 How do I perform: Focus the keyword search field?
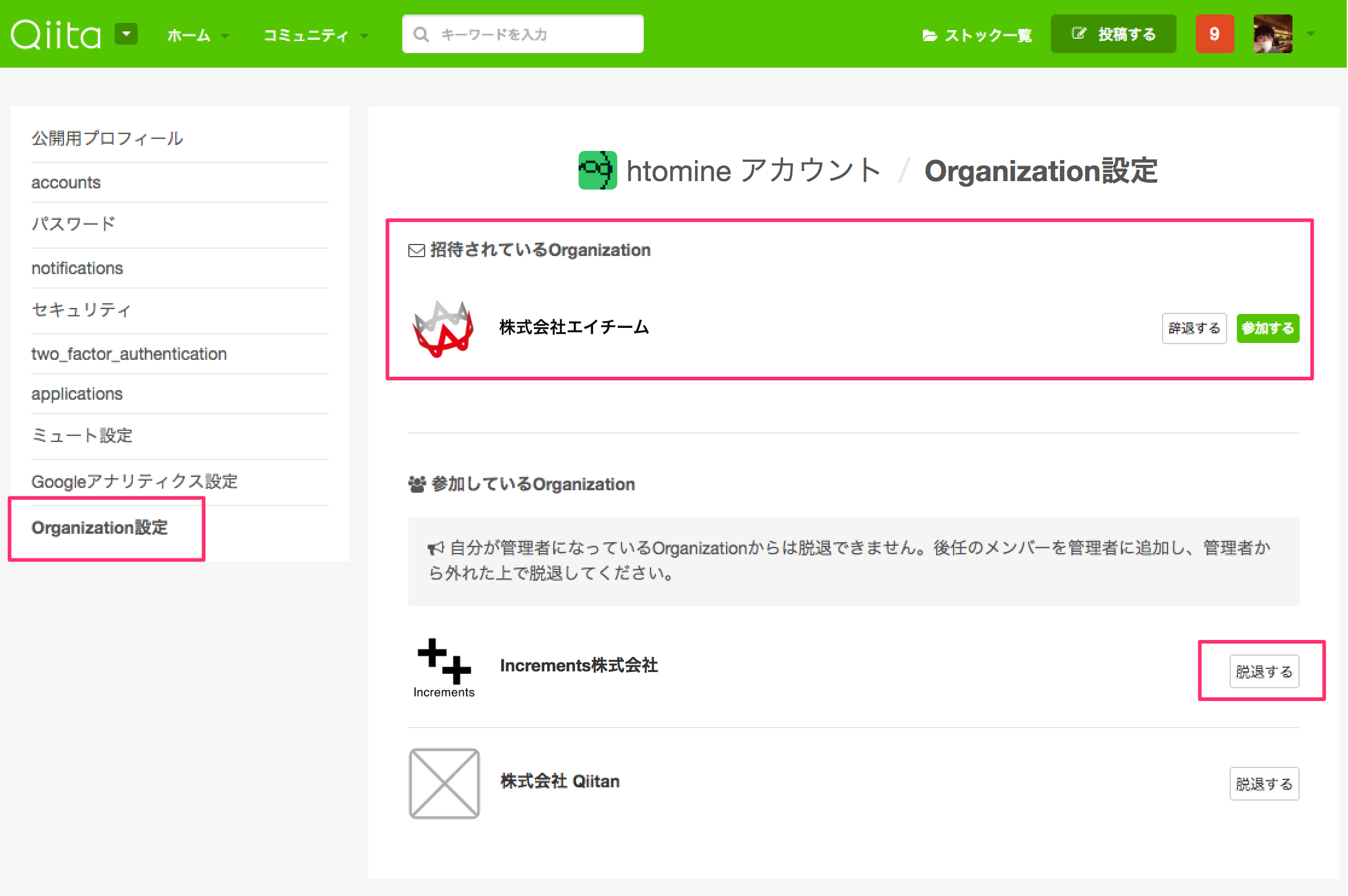coord(523,34)
